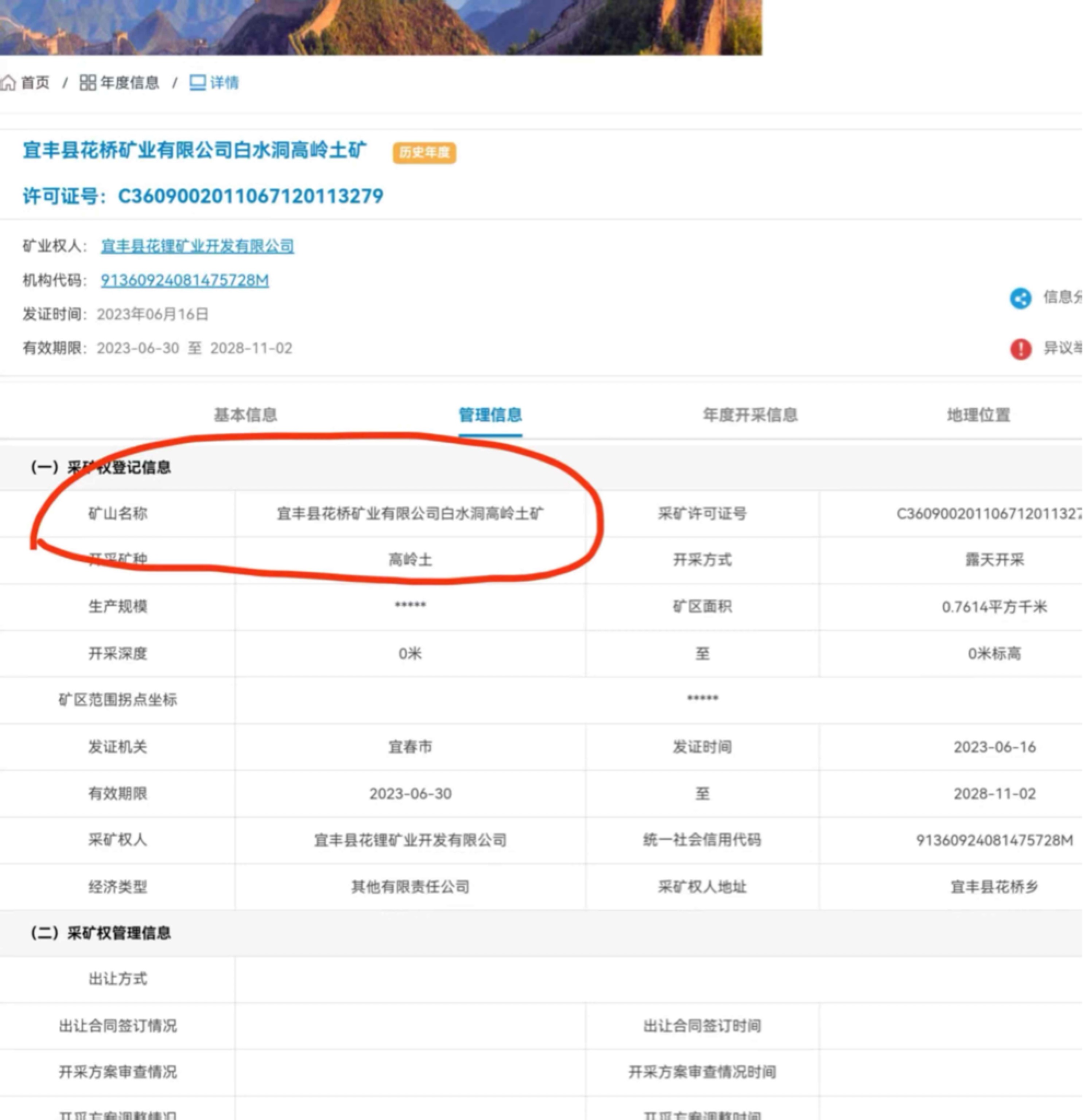Click the 宜春市 value cell

pyautogui.click(x=410, y=747)
